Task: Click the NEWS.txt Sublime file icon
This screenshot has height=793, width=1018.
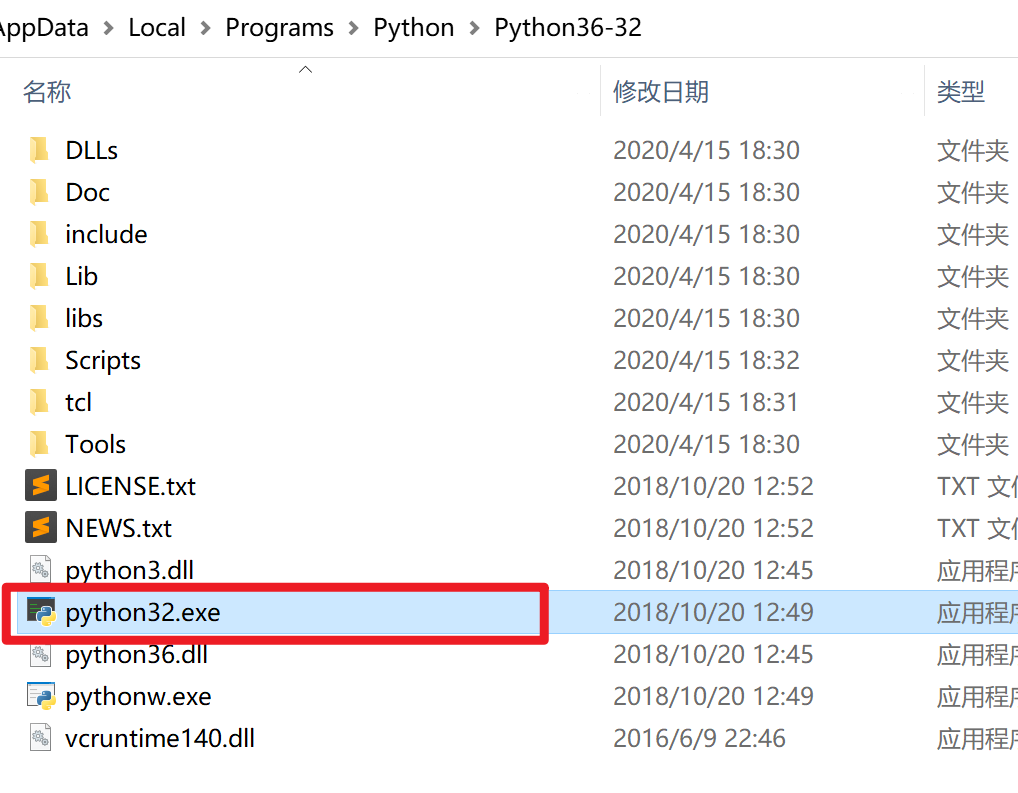Action: click(40, 528)
